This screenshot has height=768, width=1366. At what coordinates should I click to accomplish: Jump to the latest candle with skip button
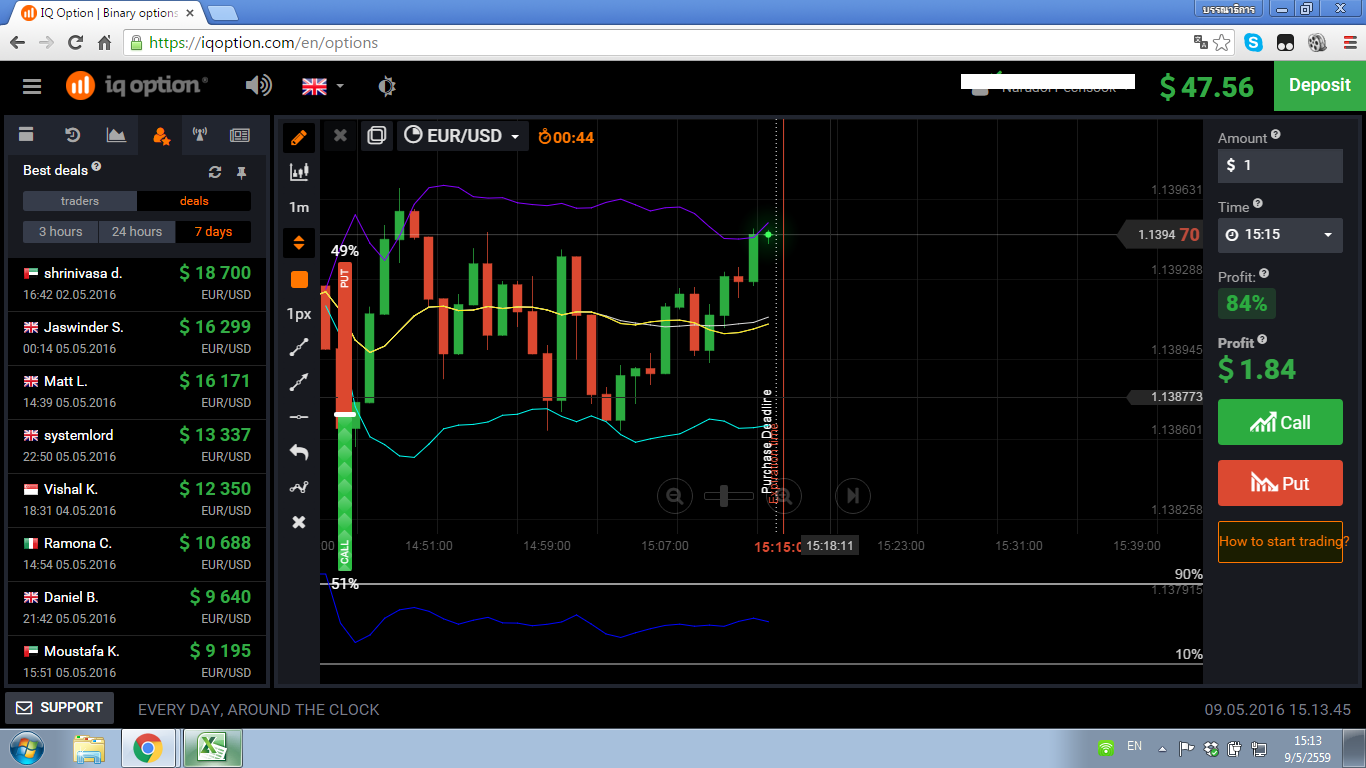[x=853, y=496]
